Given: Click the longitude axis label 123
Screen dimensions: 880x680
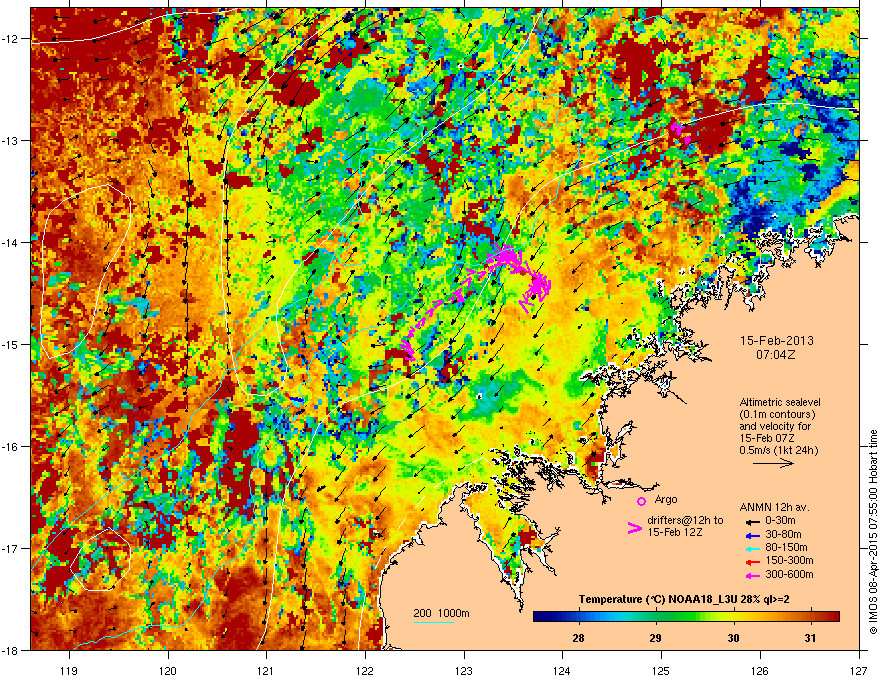Looking at the screenshot, I should point(464,670).
